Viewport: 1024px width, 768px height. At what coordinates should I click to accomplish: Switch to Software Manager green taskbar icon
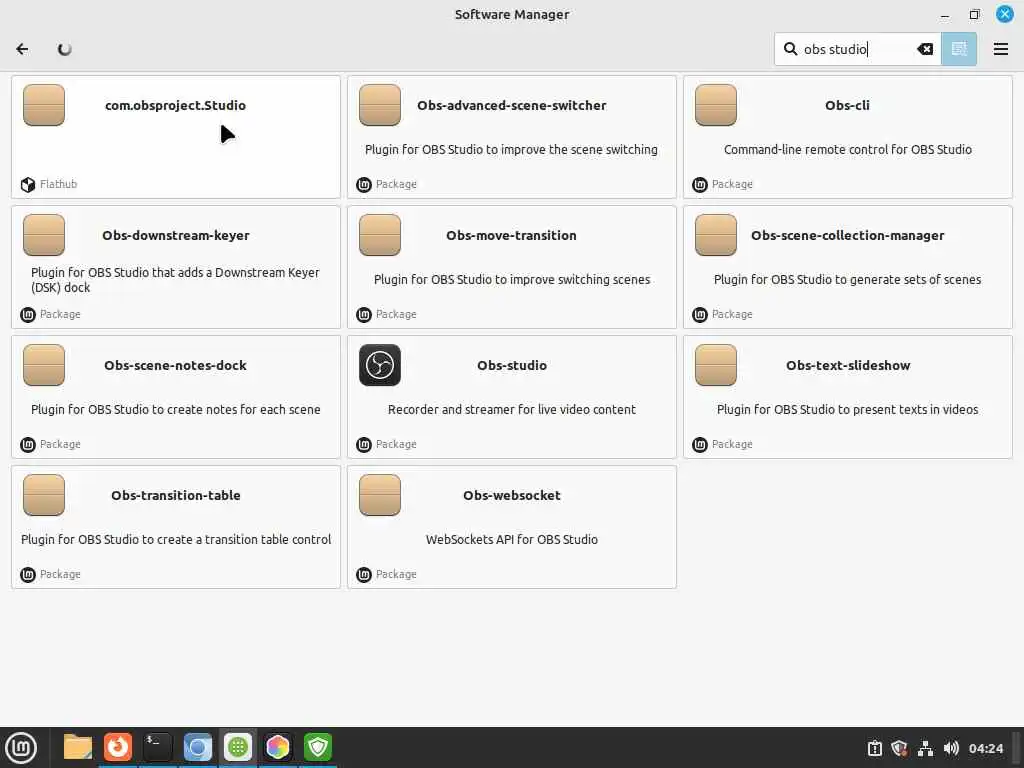pyautogui.click(x=238, y=747)
